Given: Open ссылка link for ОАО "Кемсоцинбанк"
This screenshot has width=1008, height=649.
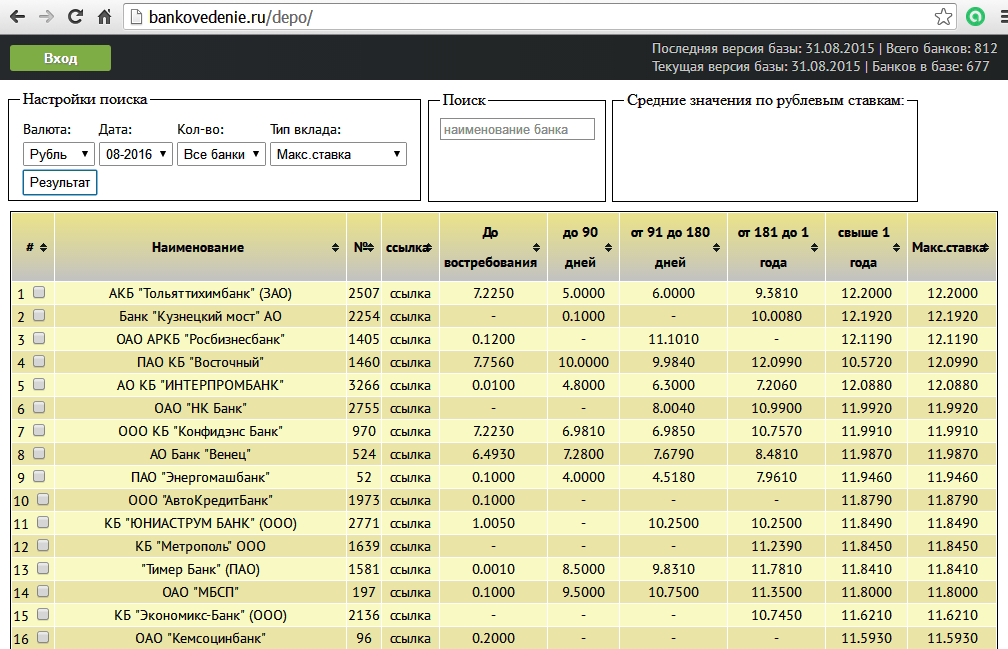Looking at the screenshot, I should (410, 639).
